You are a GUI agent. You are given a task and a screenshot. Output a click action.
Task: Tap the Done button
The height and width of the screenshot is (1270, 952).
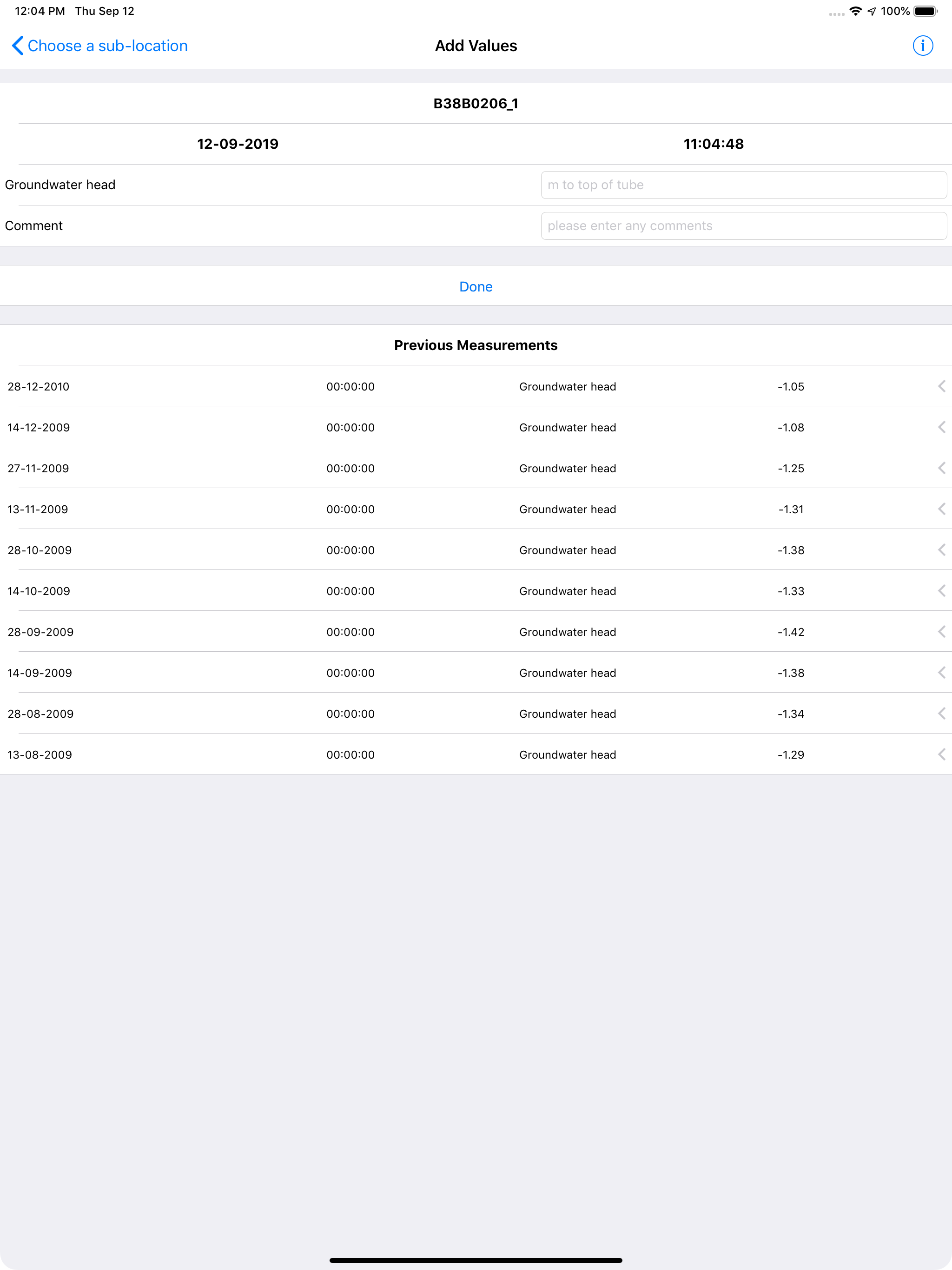(x=476, y=286)
